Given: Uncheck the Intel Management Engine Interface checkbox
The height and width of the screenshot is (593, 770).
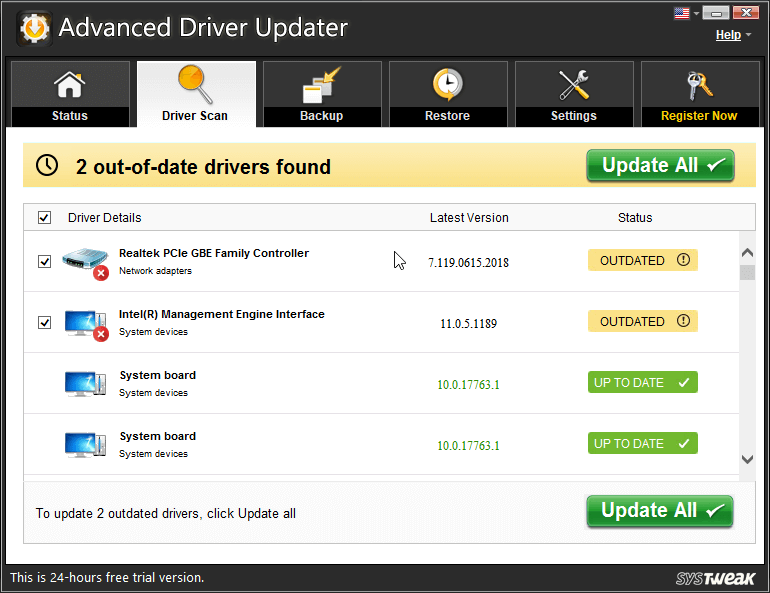Looking at the screenshot, I should point(44,322).
